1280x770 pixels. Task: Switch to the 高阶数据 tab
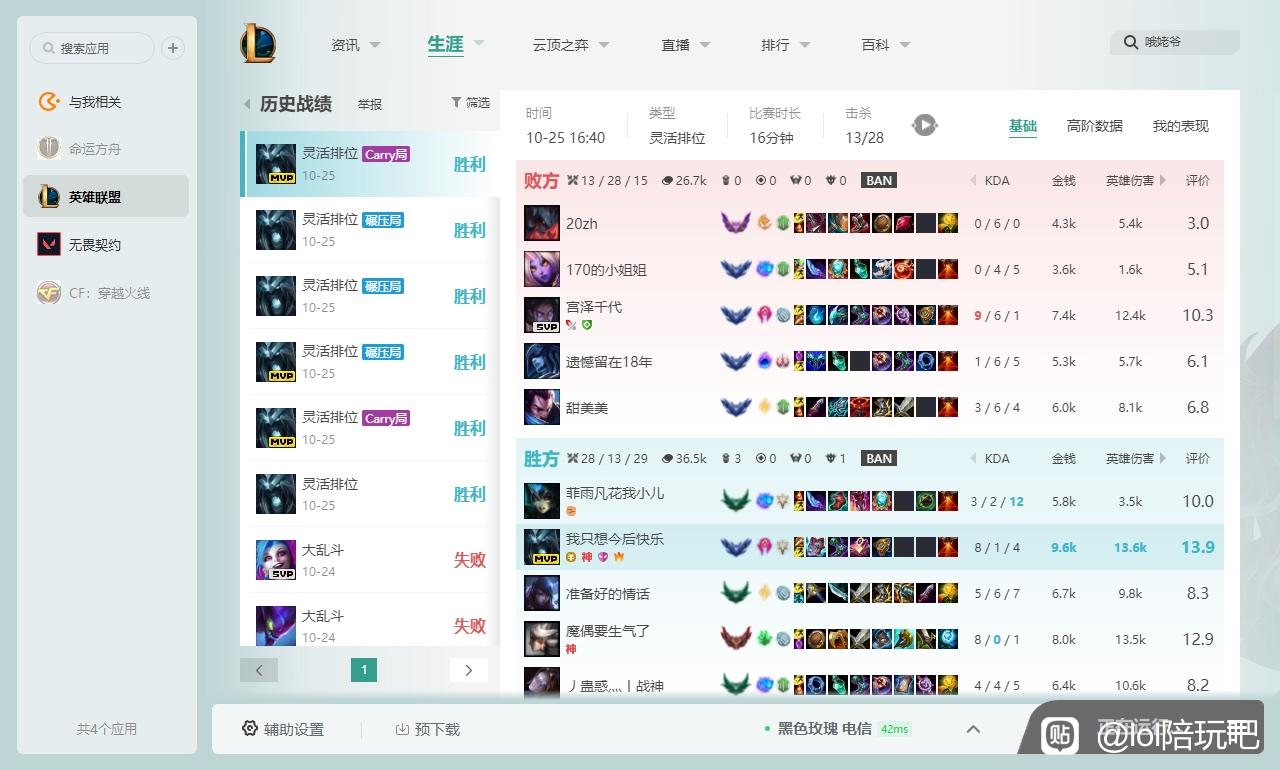tap(1095, 126)
